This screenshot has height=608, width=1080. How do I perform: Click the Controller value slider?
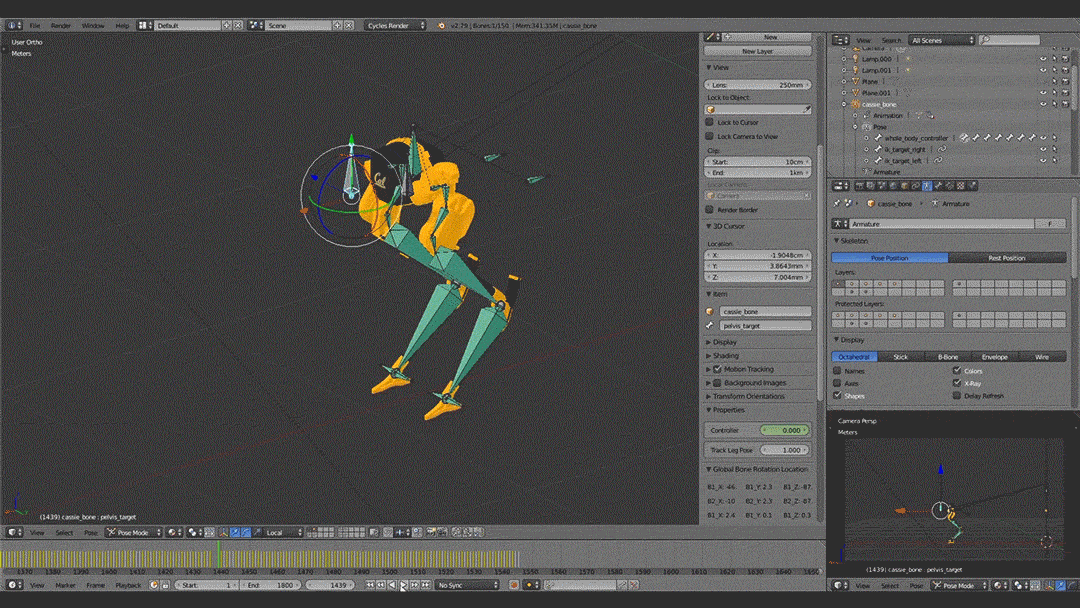point(785,430)
